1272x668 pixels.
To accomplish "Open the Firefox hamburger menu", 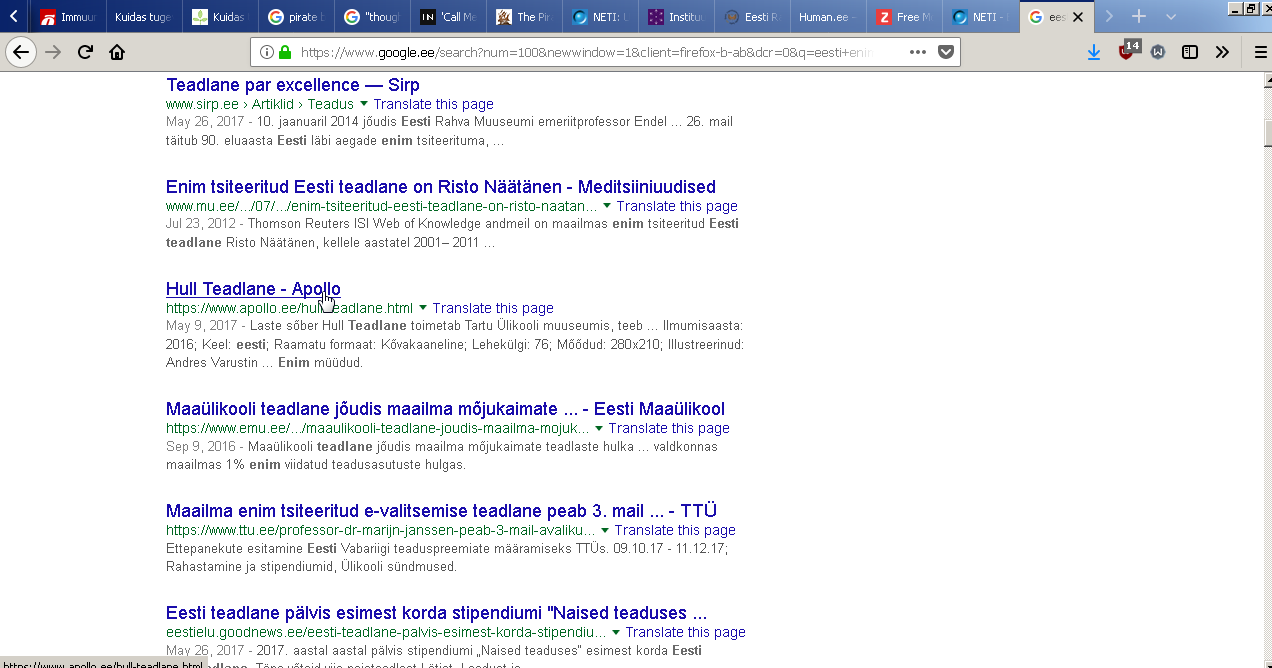I will [1260, 52].
